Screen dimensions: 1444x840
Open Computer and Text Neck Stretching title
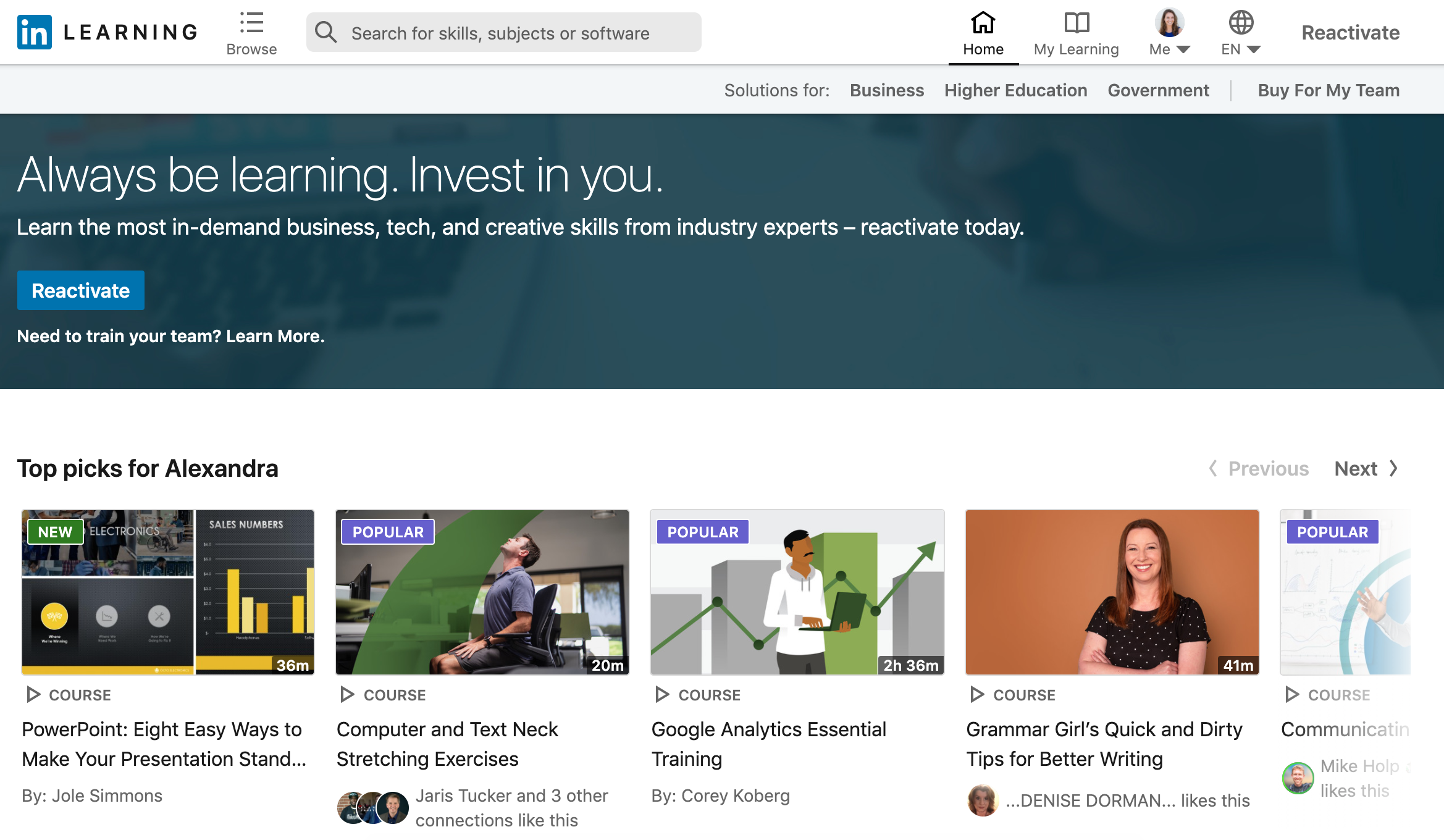[x=447, y=744]
